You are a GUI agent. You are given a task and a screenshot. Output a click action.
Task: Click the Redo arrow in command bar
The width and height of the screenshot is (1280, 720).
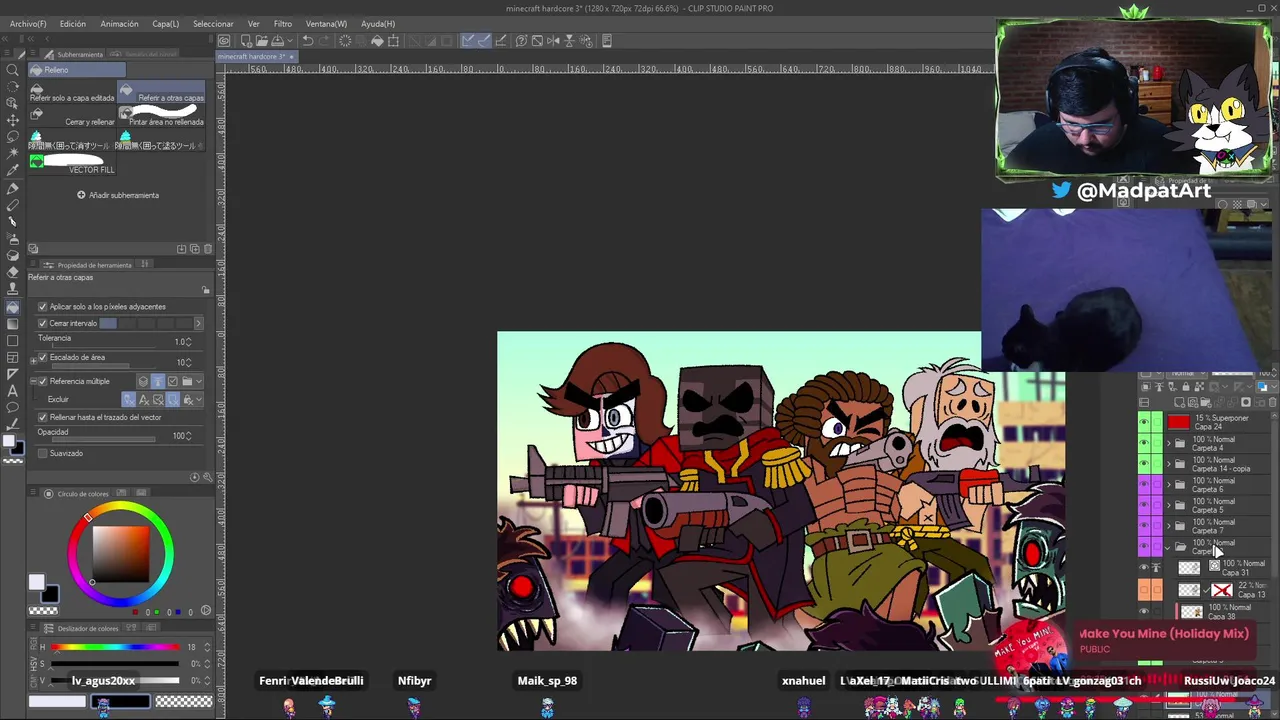[324, 41]
